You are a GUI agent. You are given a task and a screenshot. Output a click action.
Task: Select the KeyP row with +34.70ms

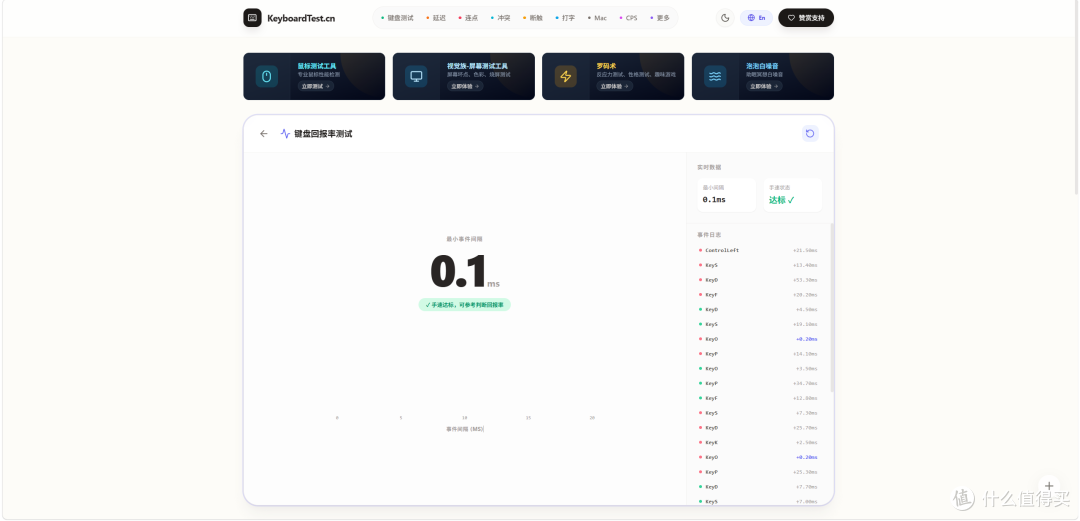click(x=758, y=383)
